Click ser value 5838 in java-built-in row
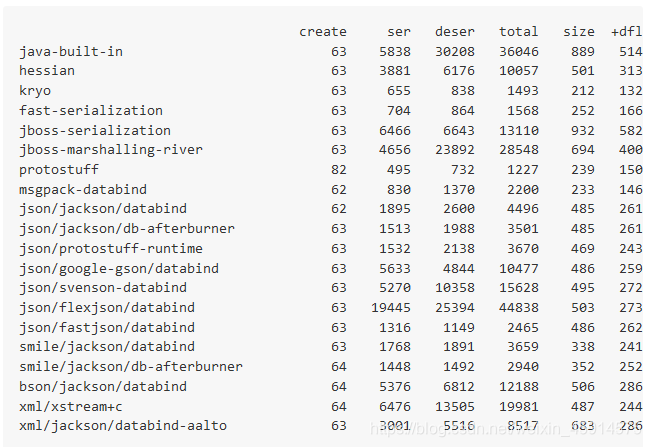651x447 pixels. point(395,52)
